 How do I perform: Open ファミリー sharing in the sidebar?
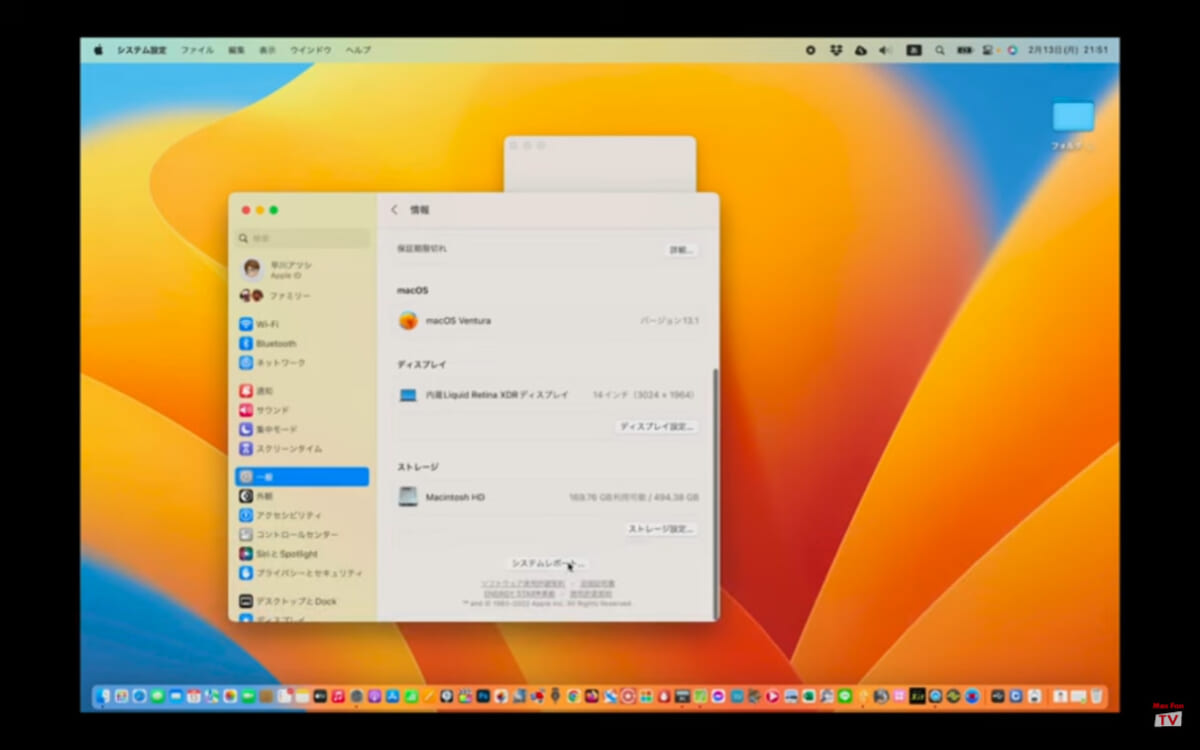302,296
